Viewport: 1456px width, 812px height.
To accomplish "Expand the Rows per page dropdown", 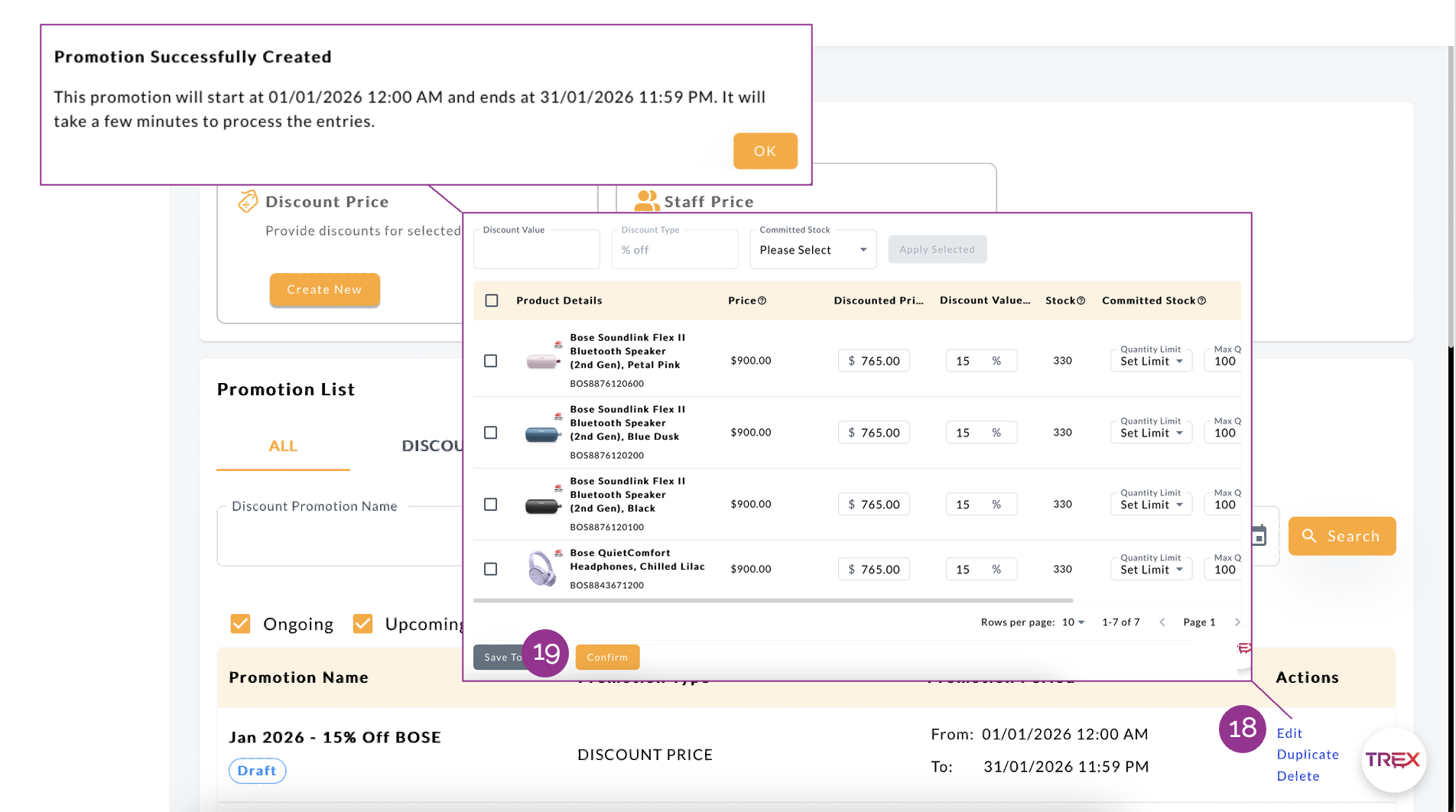I will coord(1073,622).
